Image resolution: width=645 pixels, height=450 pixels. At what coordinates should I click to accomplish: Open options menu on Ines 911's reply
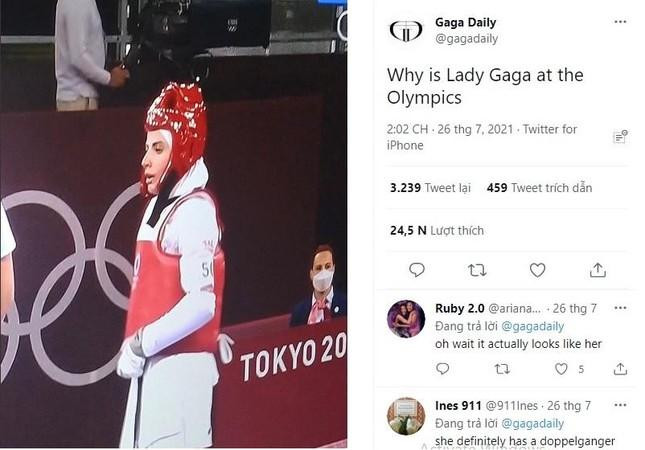[x=620, y=405]
